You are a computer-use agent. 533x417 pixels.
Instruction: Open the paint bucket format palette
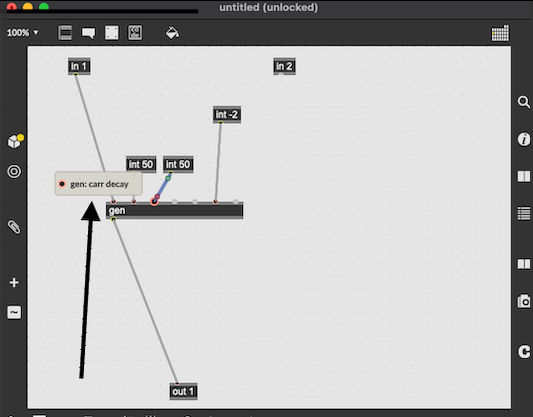172,33
